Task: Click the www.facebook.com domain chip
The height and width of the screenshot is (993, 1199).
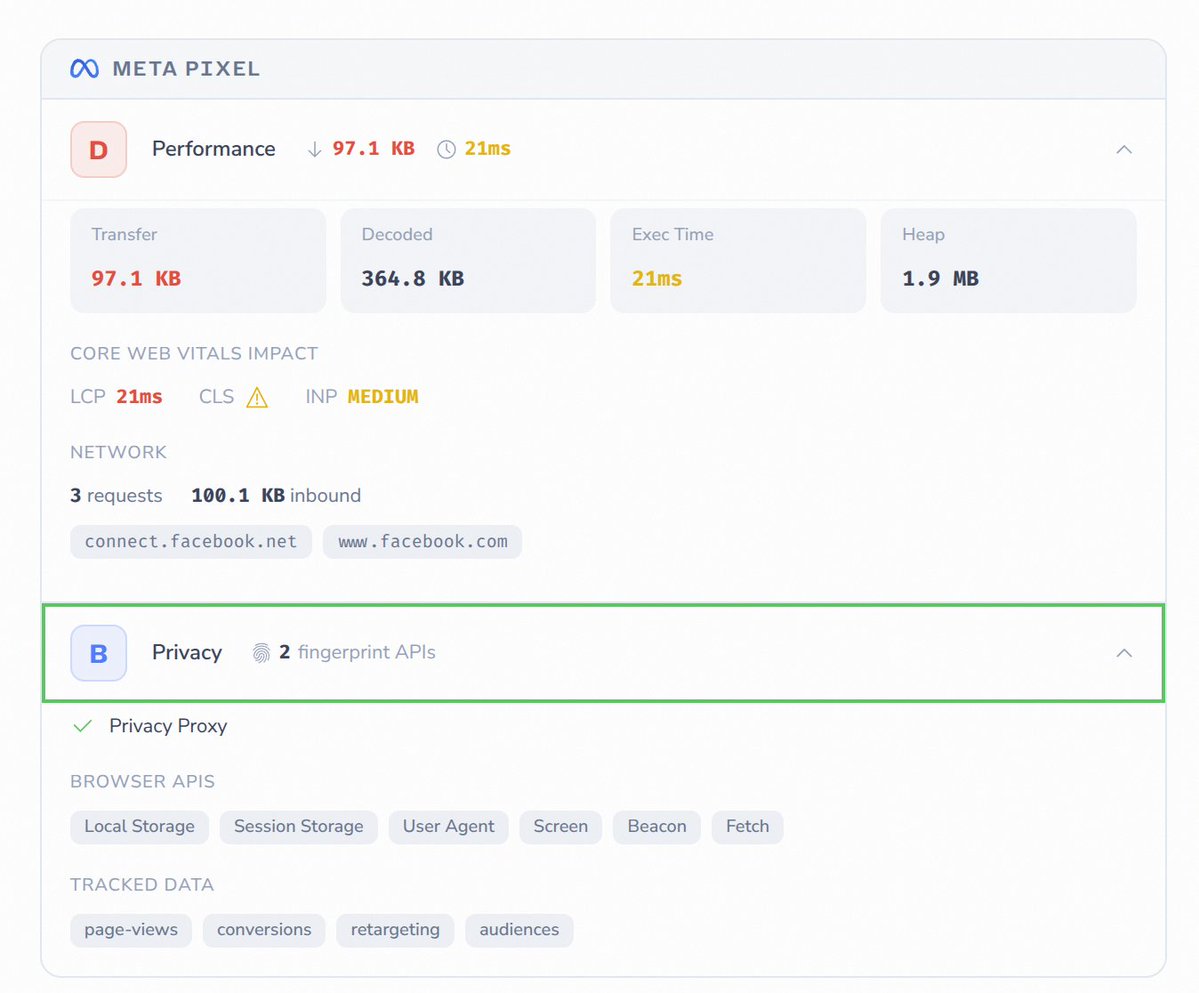Action: (422, 541)
